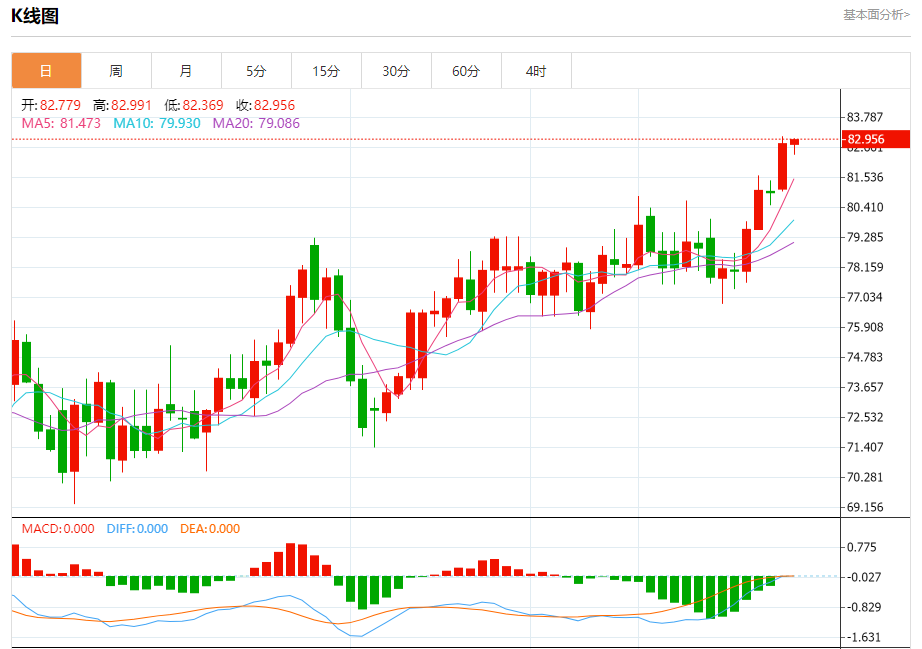Image resolution: width=922 pixels, height=649 pixels.
Task: Click the opening price 开:82.779
Action: 51,105
